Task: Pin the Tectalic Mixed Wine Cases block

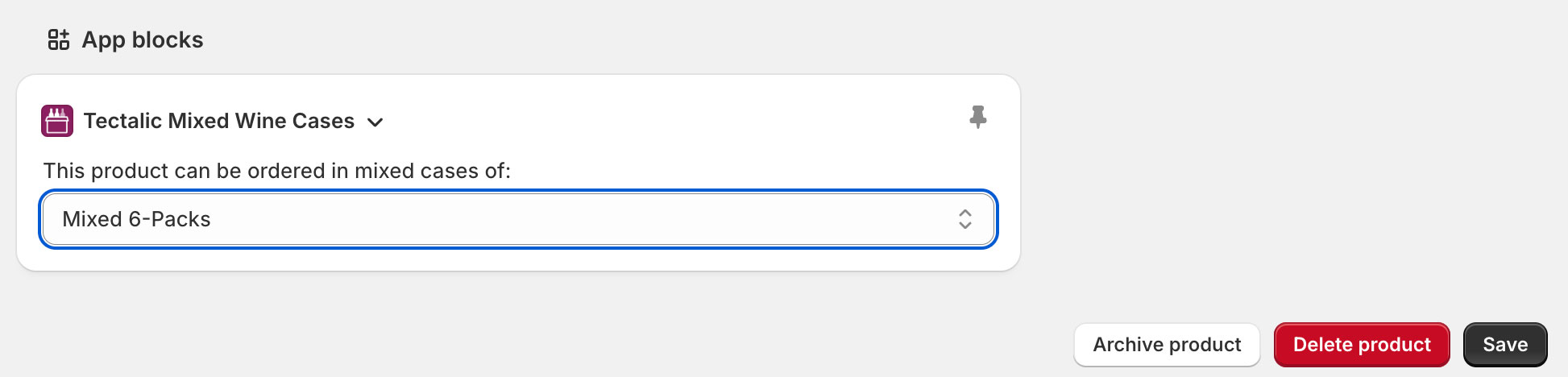Action: [x=977, y=118]
